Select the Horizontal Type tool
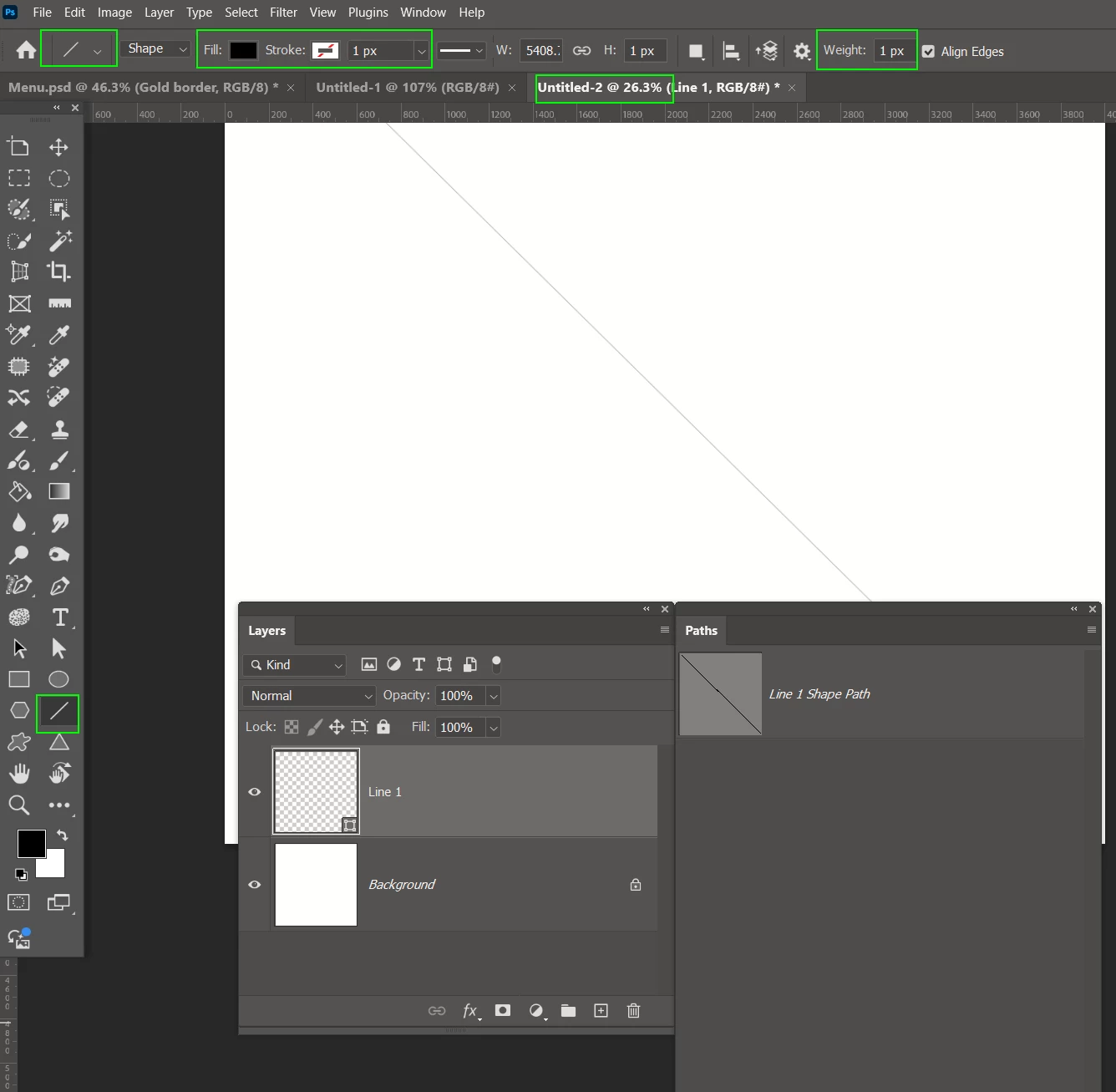 coord(60,617)
